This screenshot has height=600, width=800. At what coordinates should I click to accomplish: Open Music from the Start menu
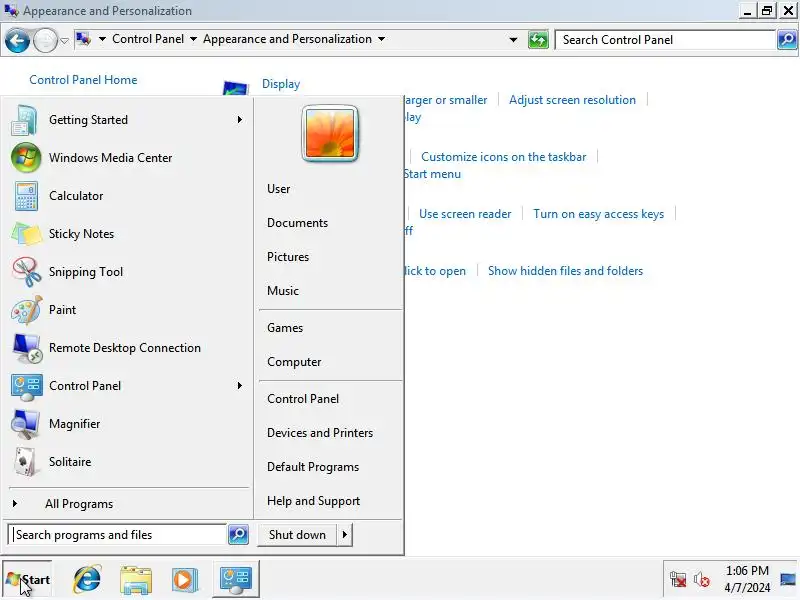(283, 291)
